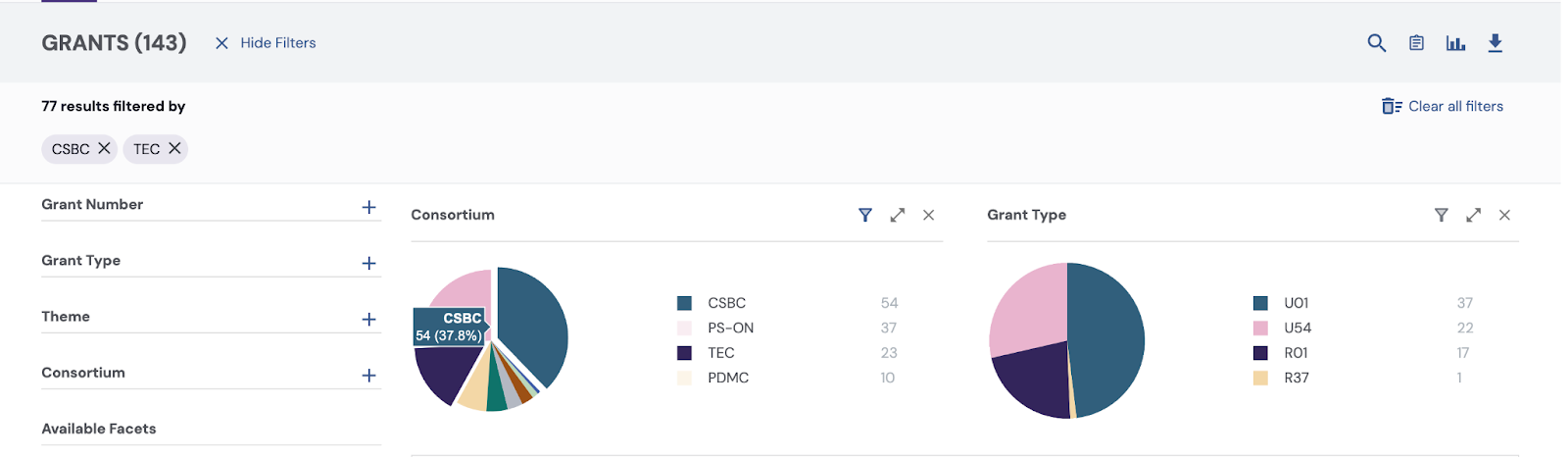Click Clear all filters link
This screenshot has width=1568, height=457.
coord(1443,106)
